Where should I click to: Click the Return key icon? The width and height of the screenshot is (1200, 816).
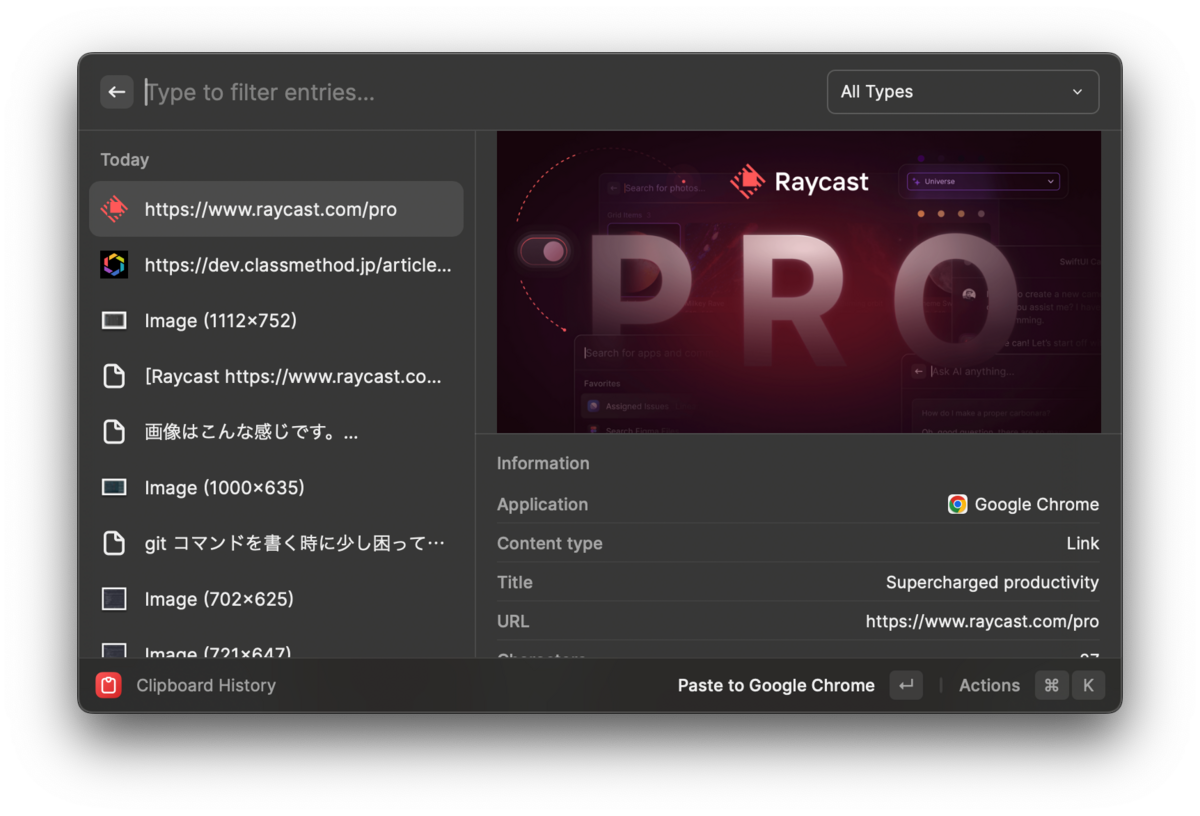point(906,685)
